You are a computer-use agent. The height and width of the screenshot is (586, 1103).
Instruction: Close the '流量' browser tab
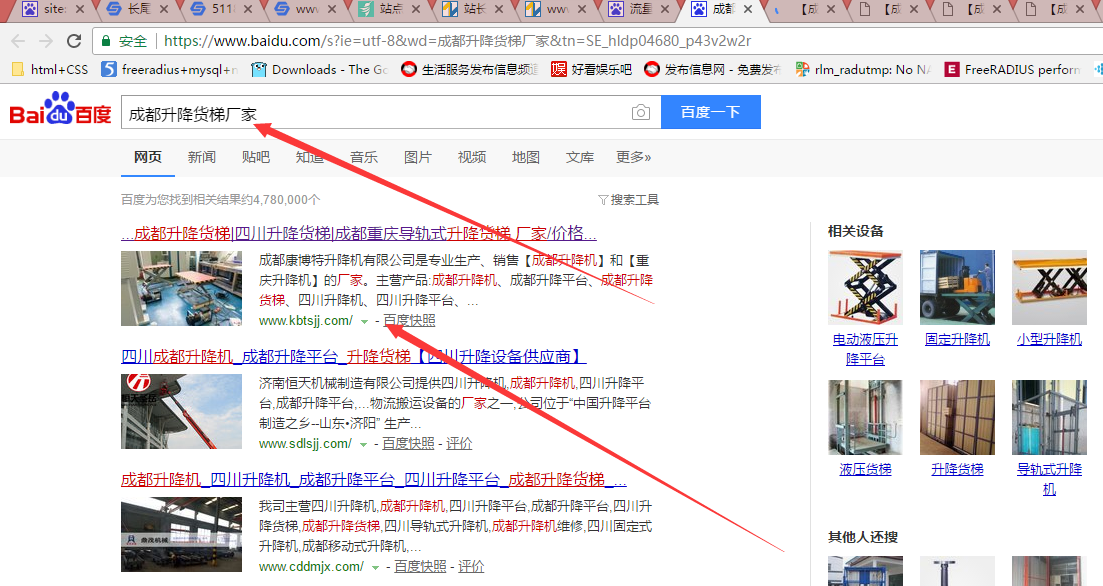[665, 9]
